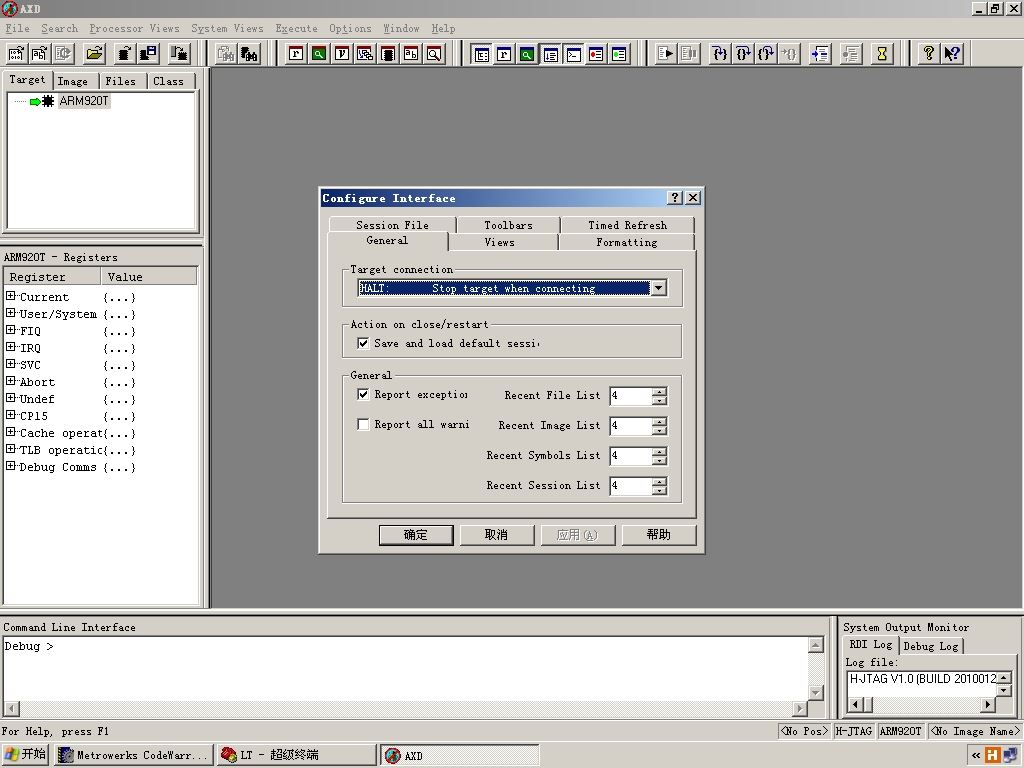The width and height of the screenshot is (1024, 768).
Task: Open the Backtrace view icon
Action: point(364,54)
